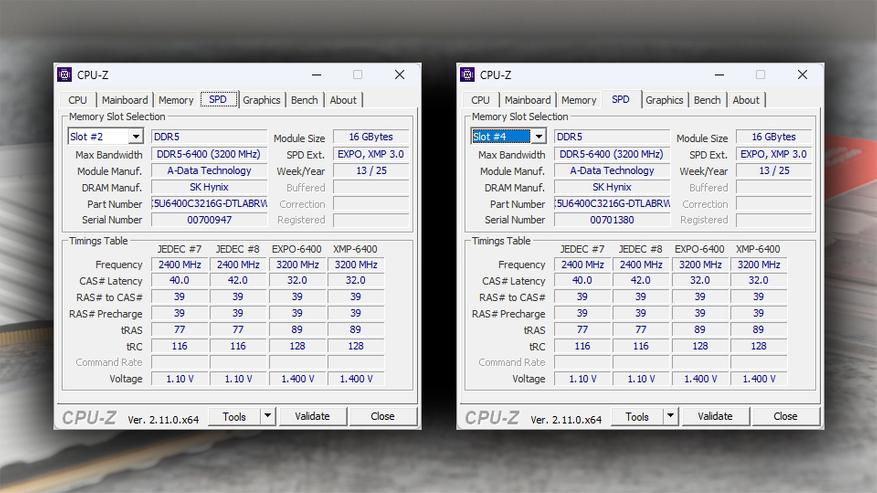The image size is (877, 493).
Task: Click 16 GBytes module size in right window
Action: coord(774,137)
